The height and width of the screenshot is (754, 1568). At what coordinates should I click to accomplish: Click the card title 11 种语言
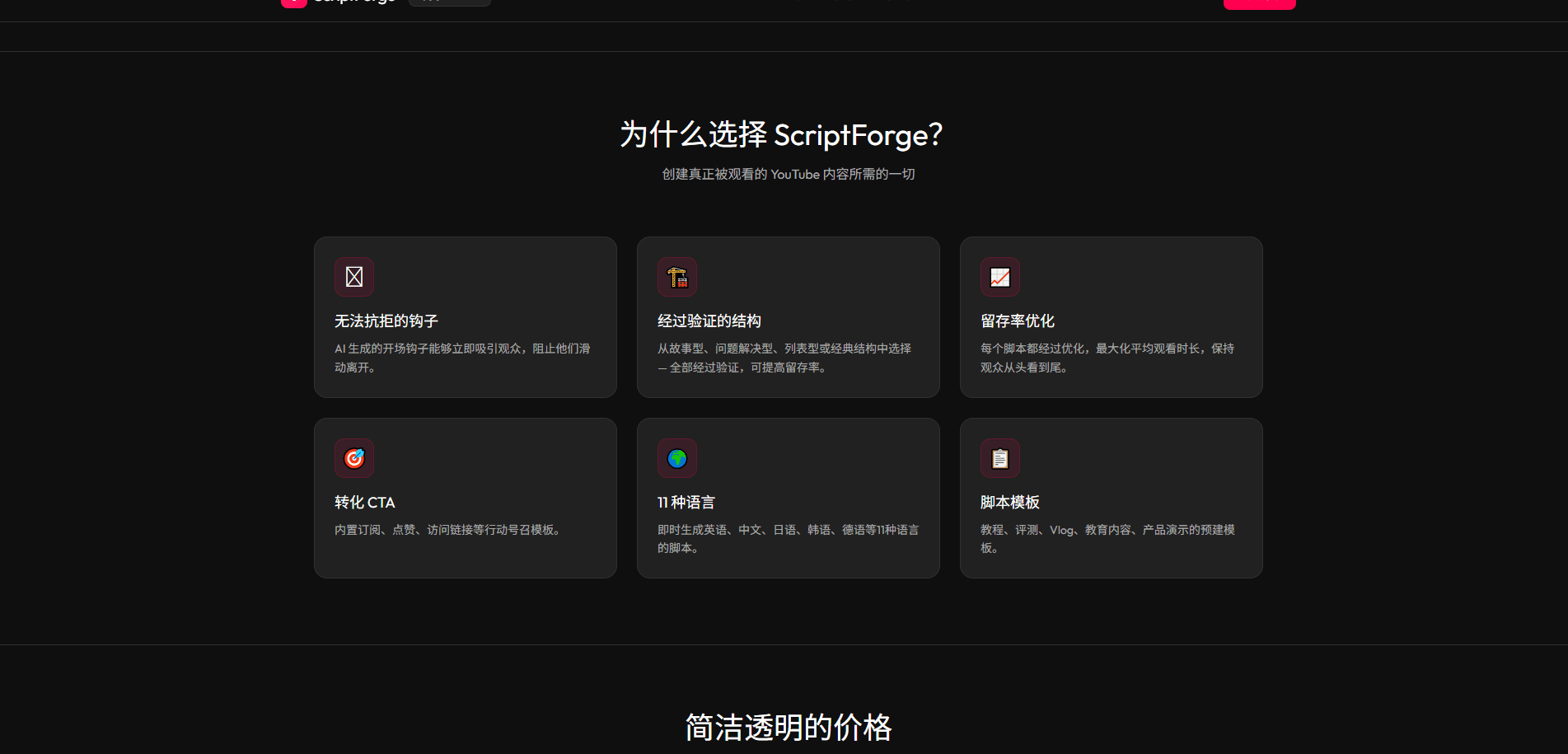coord(686,503)
